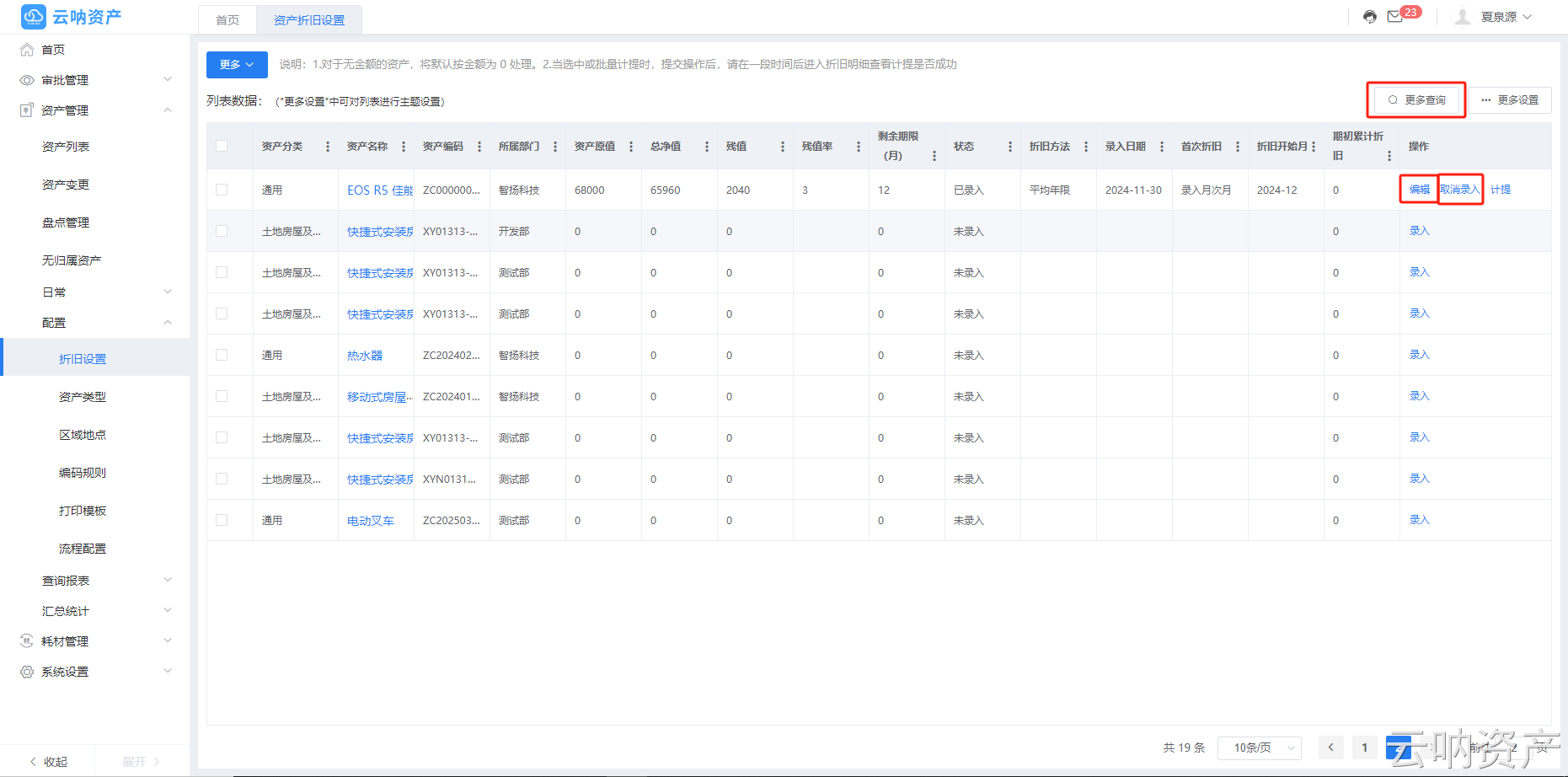
Task: Collapse the 配置 submenu
Action: tap(168, 323)
